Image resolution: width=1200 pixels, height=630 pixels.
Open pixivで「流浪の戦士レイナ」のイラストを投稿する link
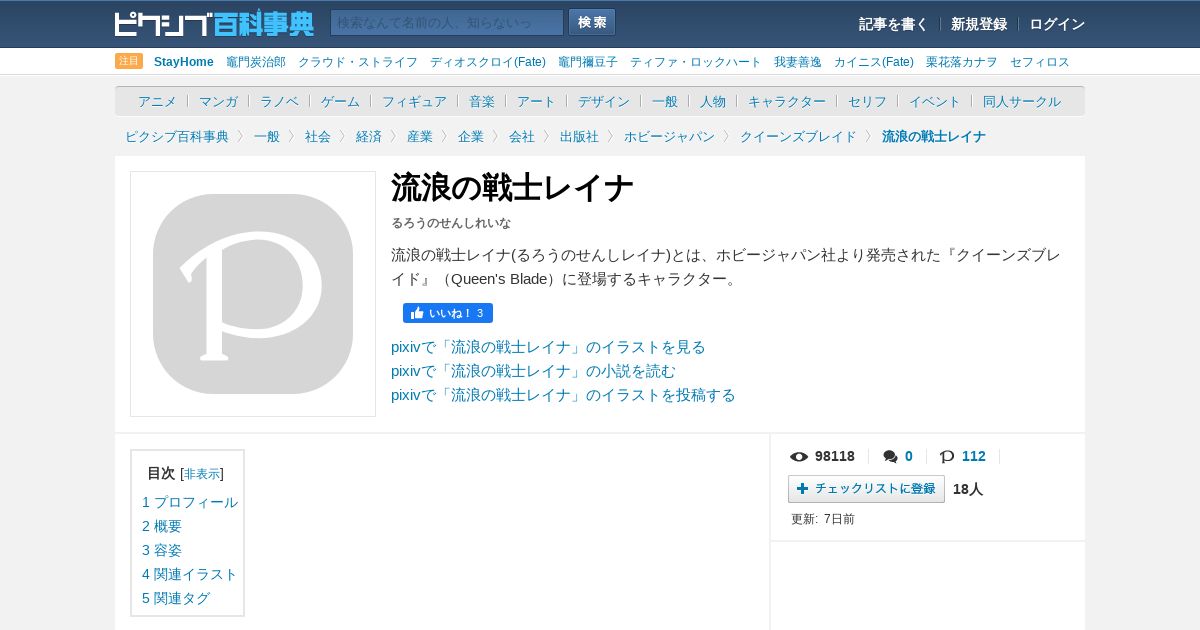tap(563, 395)
